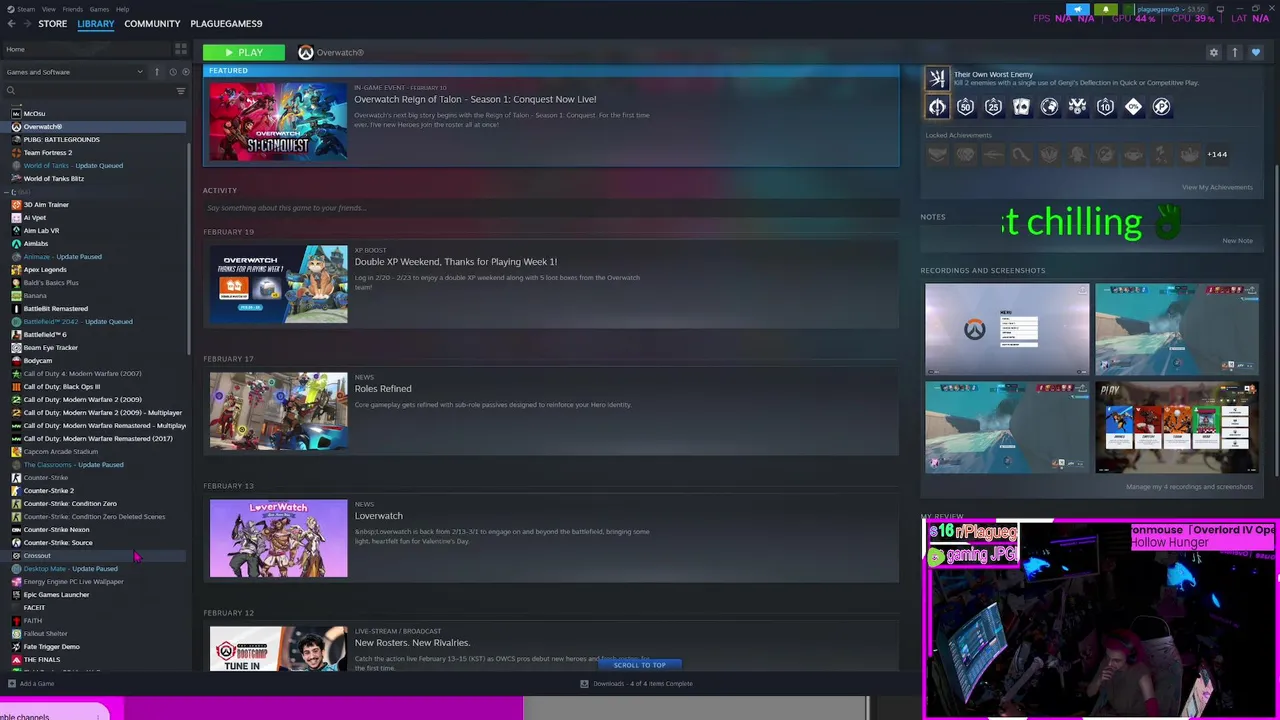Click the activity status input field
1280x720 pixels.
pyautogui.click(x=551, y=208)
